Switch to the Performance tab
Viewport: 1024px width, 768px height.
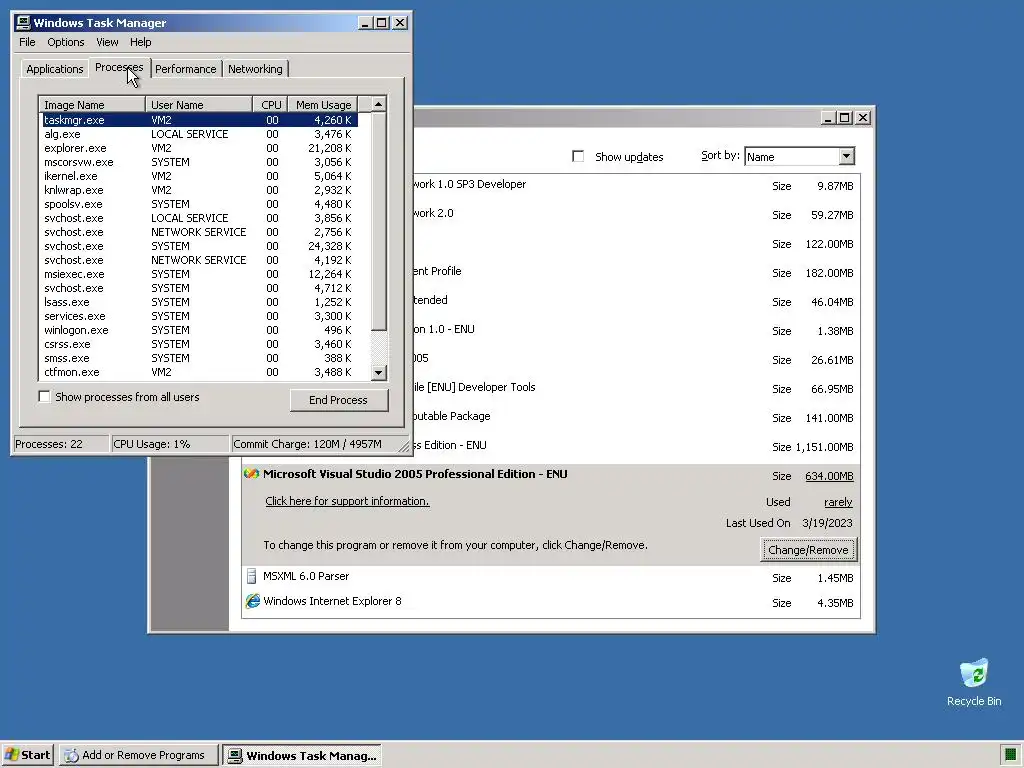point(185,69)
